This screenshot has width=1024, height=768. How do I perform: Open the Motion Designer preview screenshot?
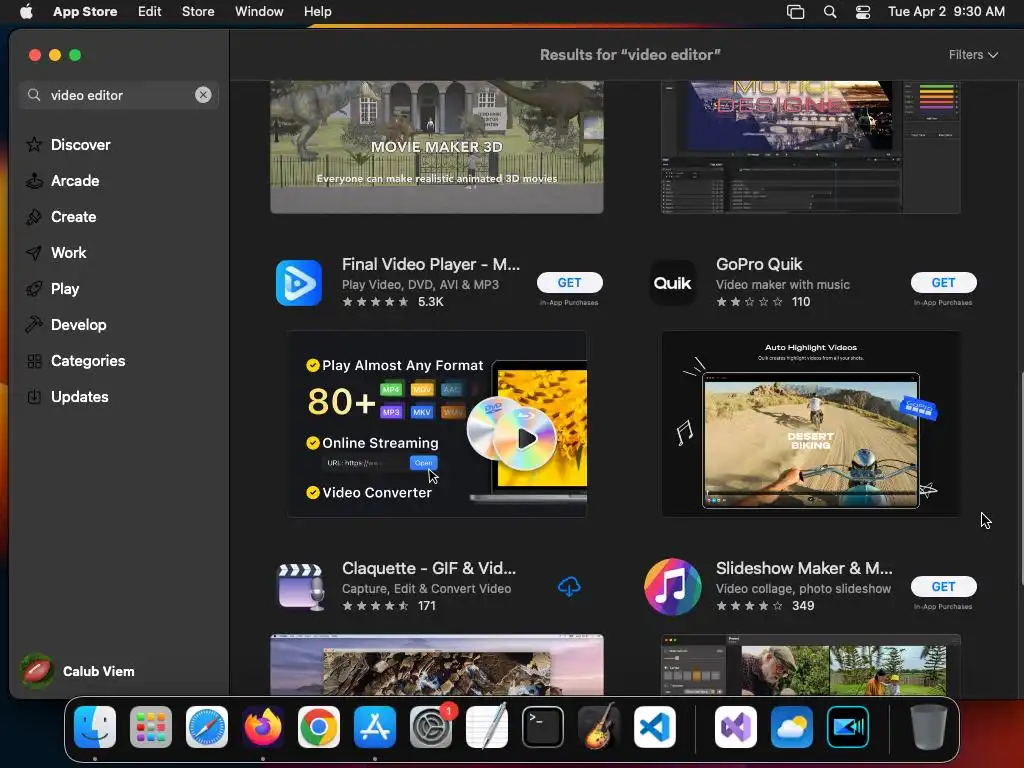pyautogui.click(x=810, y=147)
